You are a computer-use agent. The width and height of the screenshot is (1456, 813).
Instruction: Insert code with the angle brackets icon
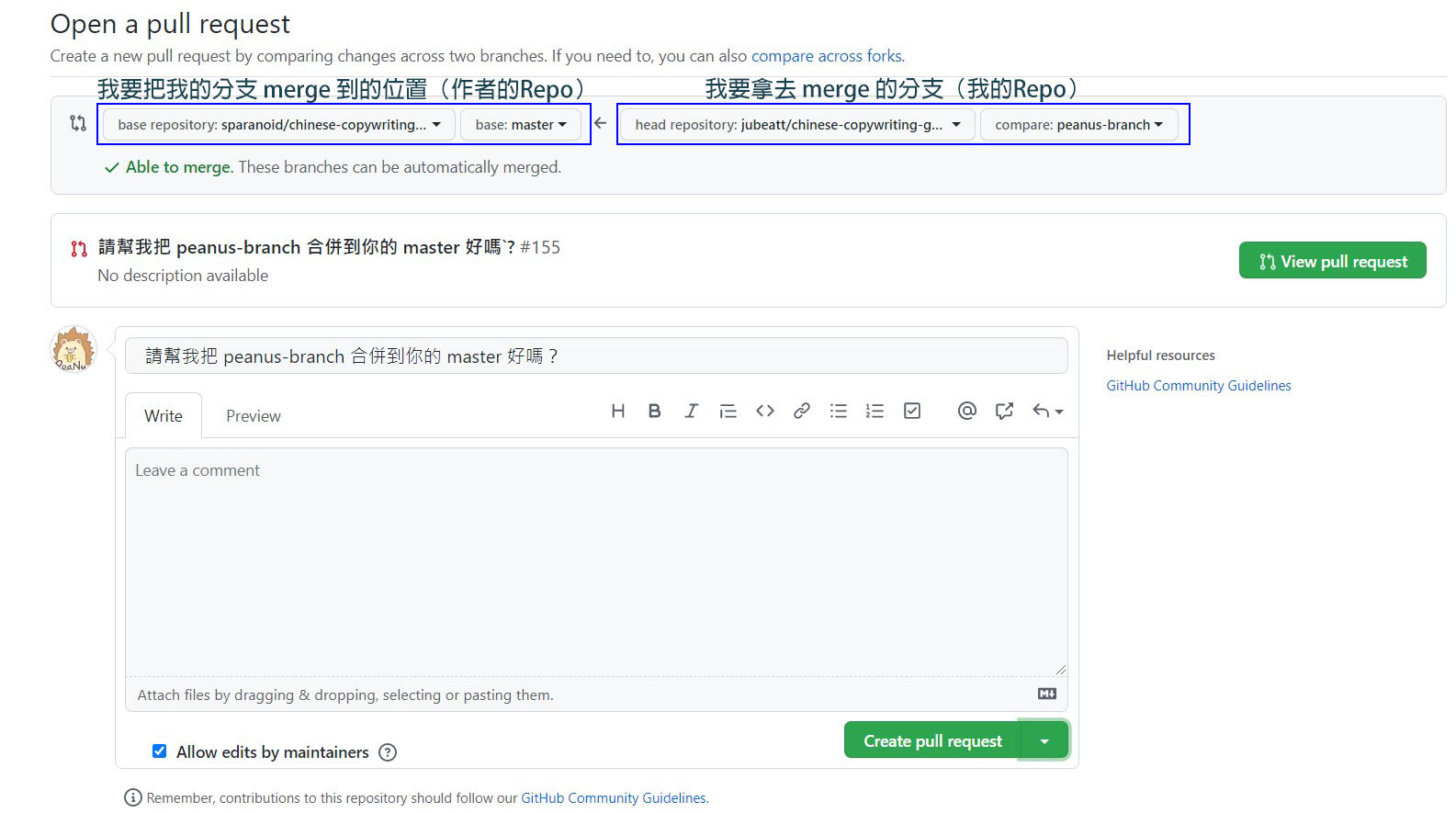tap(764, 411)
